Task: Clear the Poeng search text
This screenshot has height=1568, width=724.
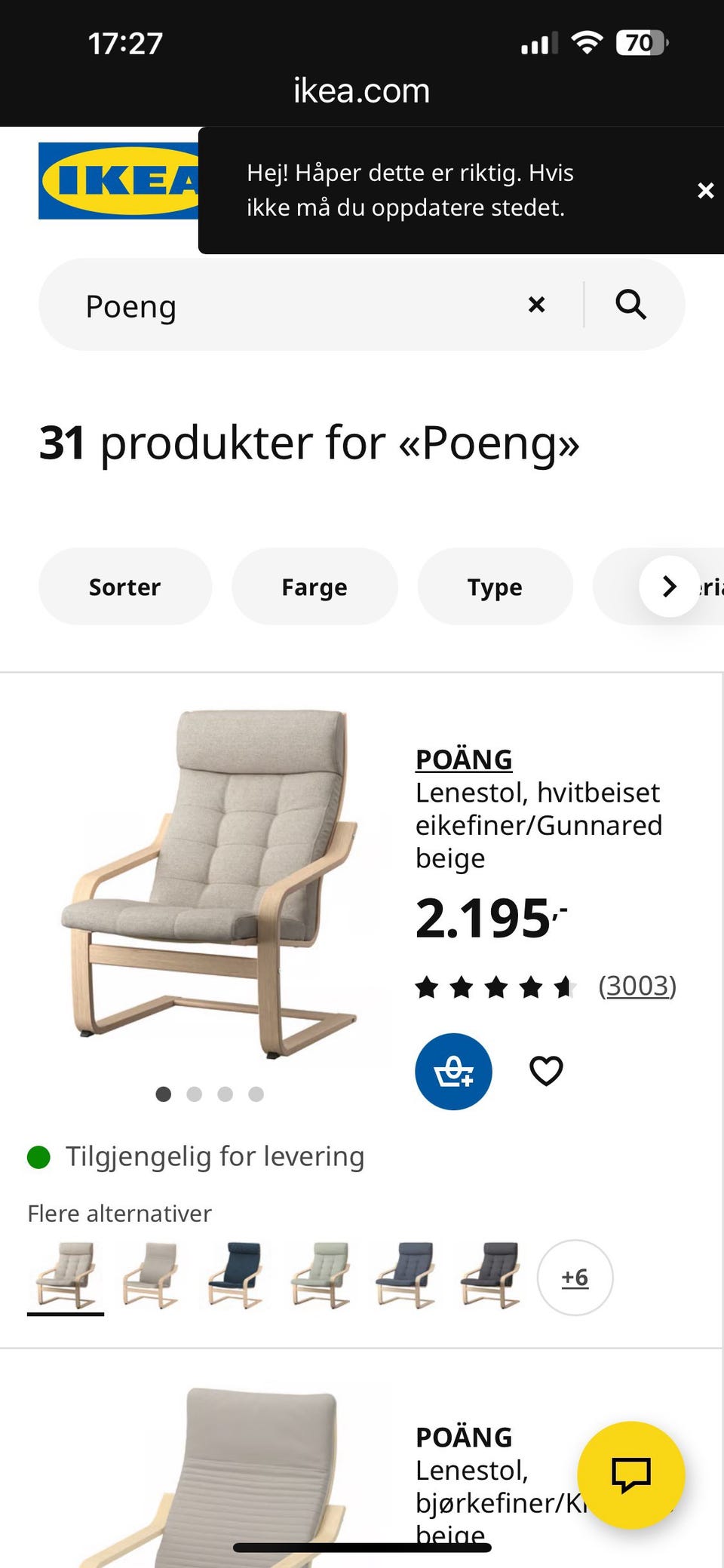Action: [x=536, y=305]
